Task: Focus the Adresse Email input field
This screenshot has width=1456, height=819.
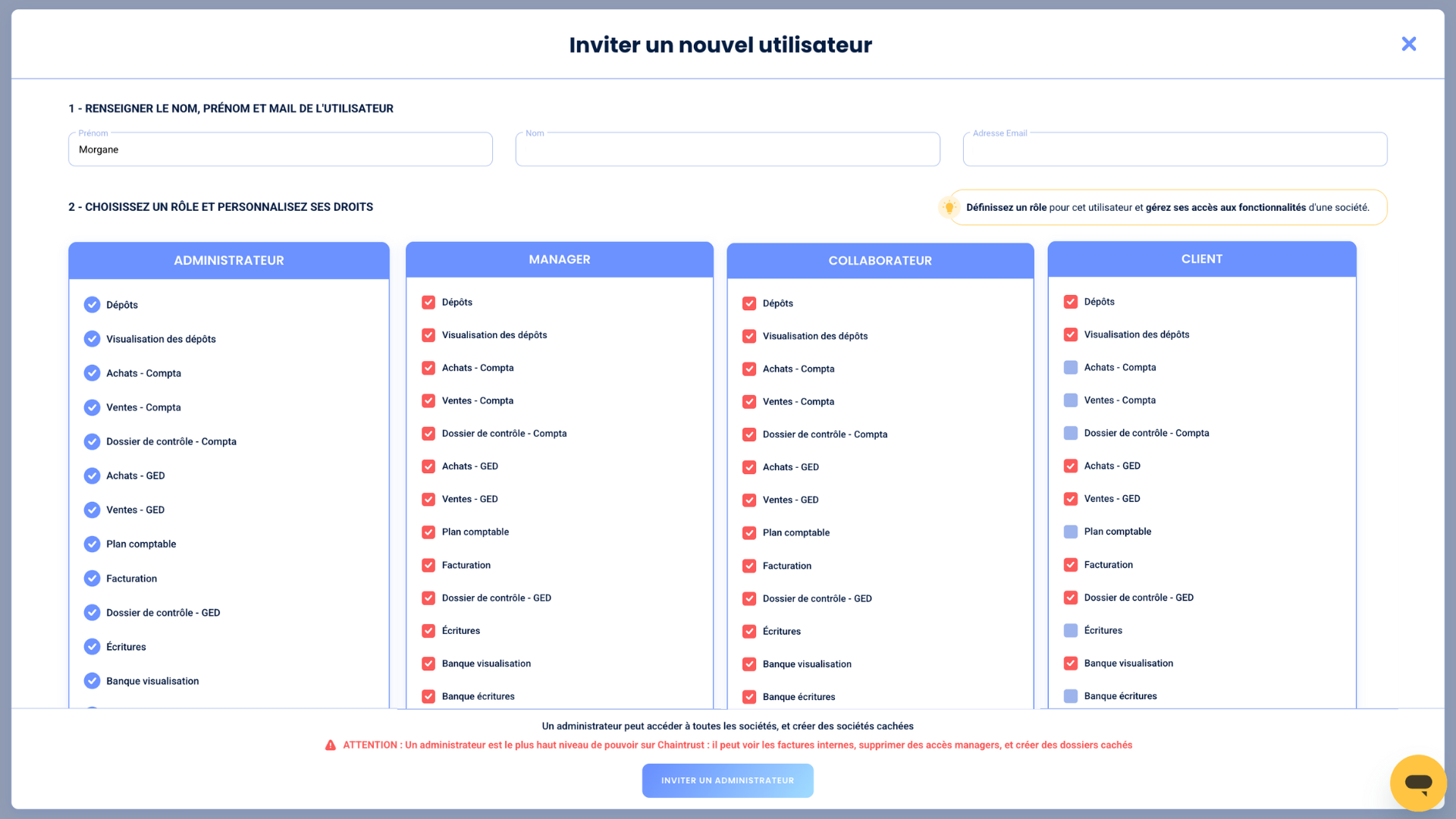Action: tap(1175, 149)
